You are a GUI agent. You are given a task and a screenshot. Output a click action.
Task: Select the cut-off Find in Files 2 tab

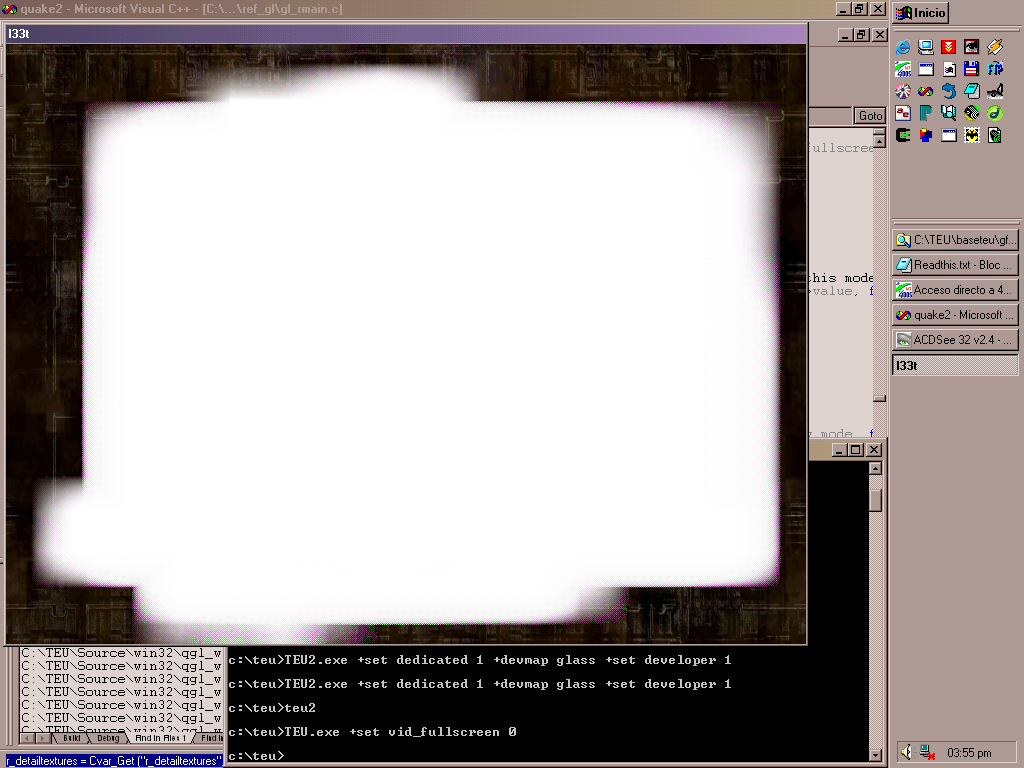tap(210, 739)
